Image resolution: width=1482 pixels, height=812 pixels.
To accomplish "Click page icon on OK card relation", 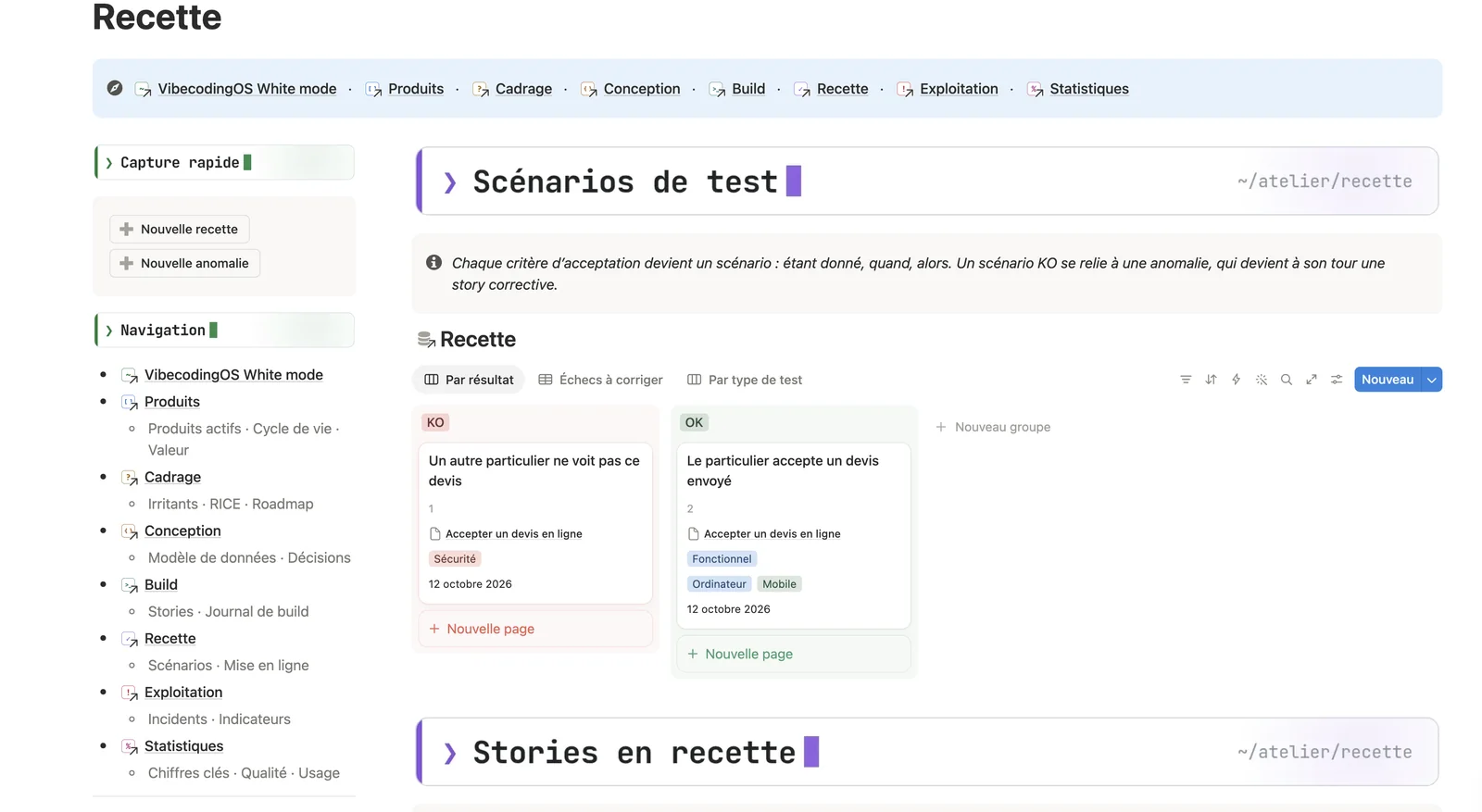I will pyautogui.click(x=693, y=534).
